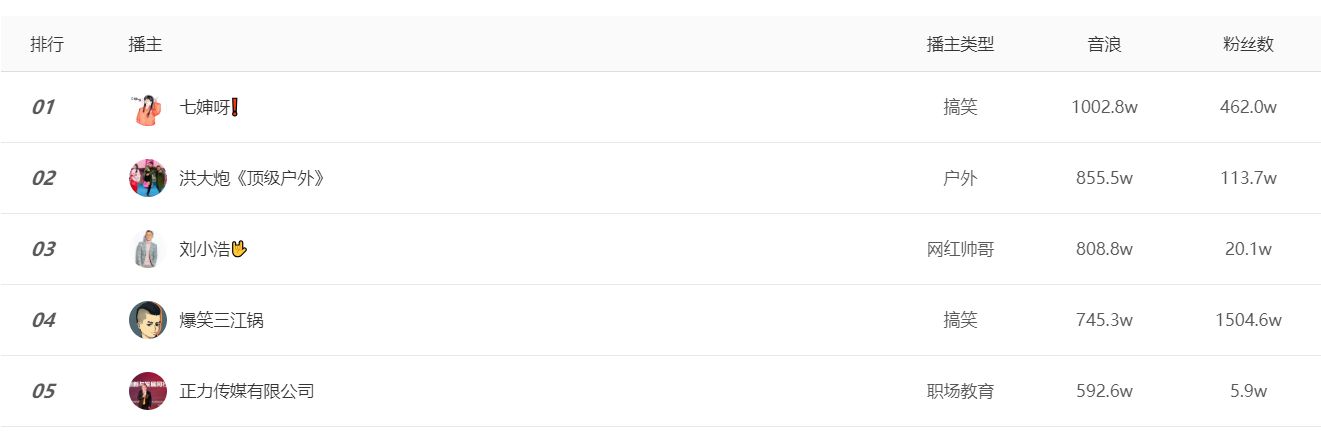
Task: Click the 播主 column header
Action: pos(146,44)
